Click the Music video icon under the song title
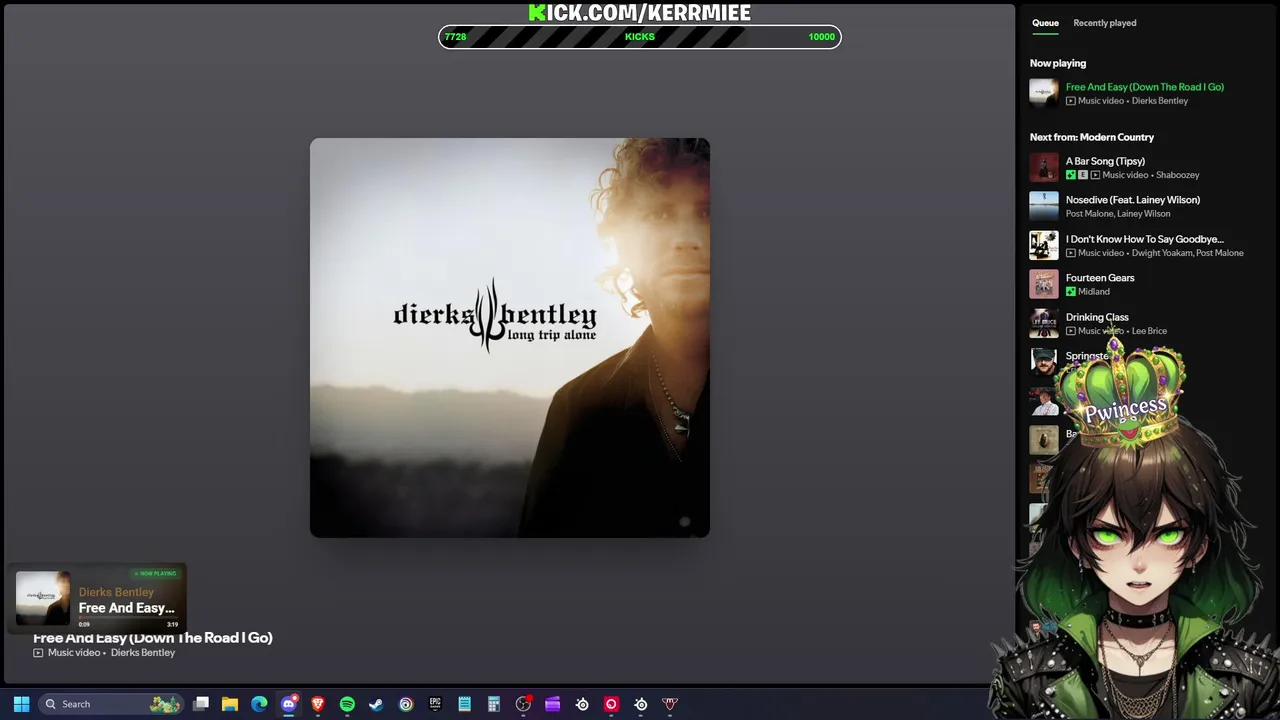Screen dimensions: 1280x720 [x=38, y=653]
